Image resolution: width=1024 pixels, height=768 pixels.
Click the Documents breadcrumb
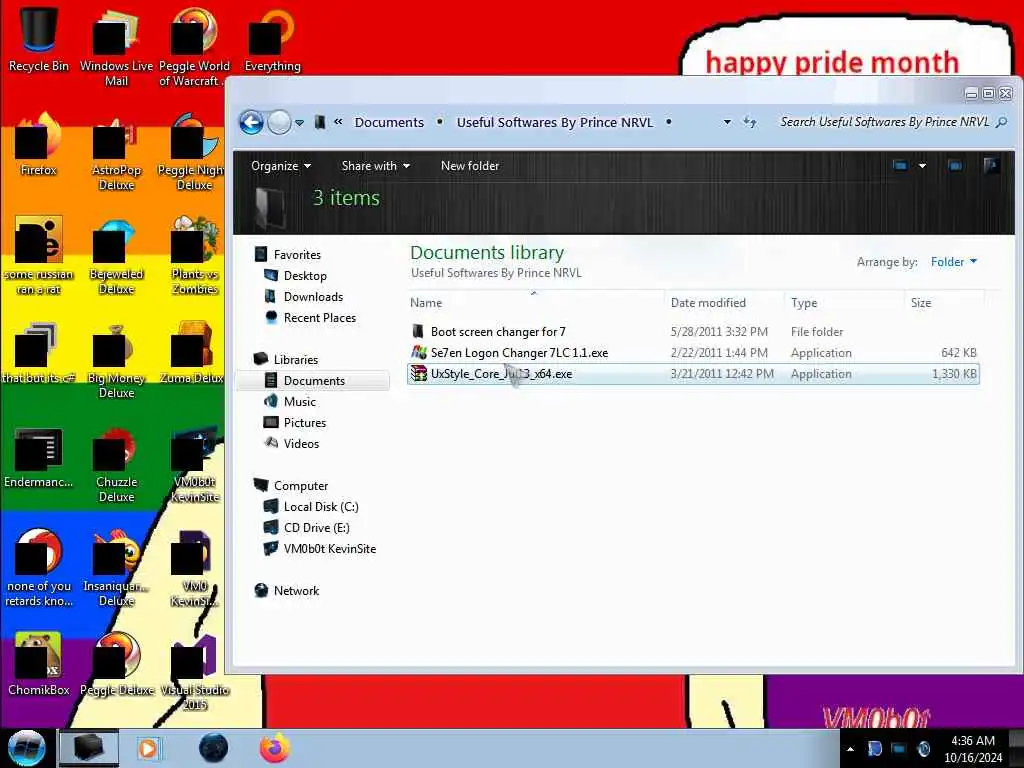[389, 122]
